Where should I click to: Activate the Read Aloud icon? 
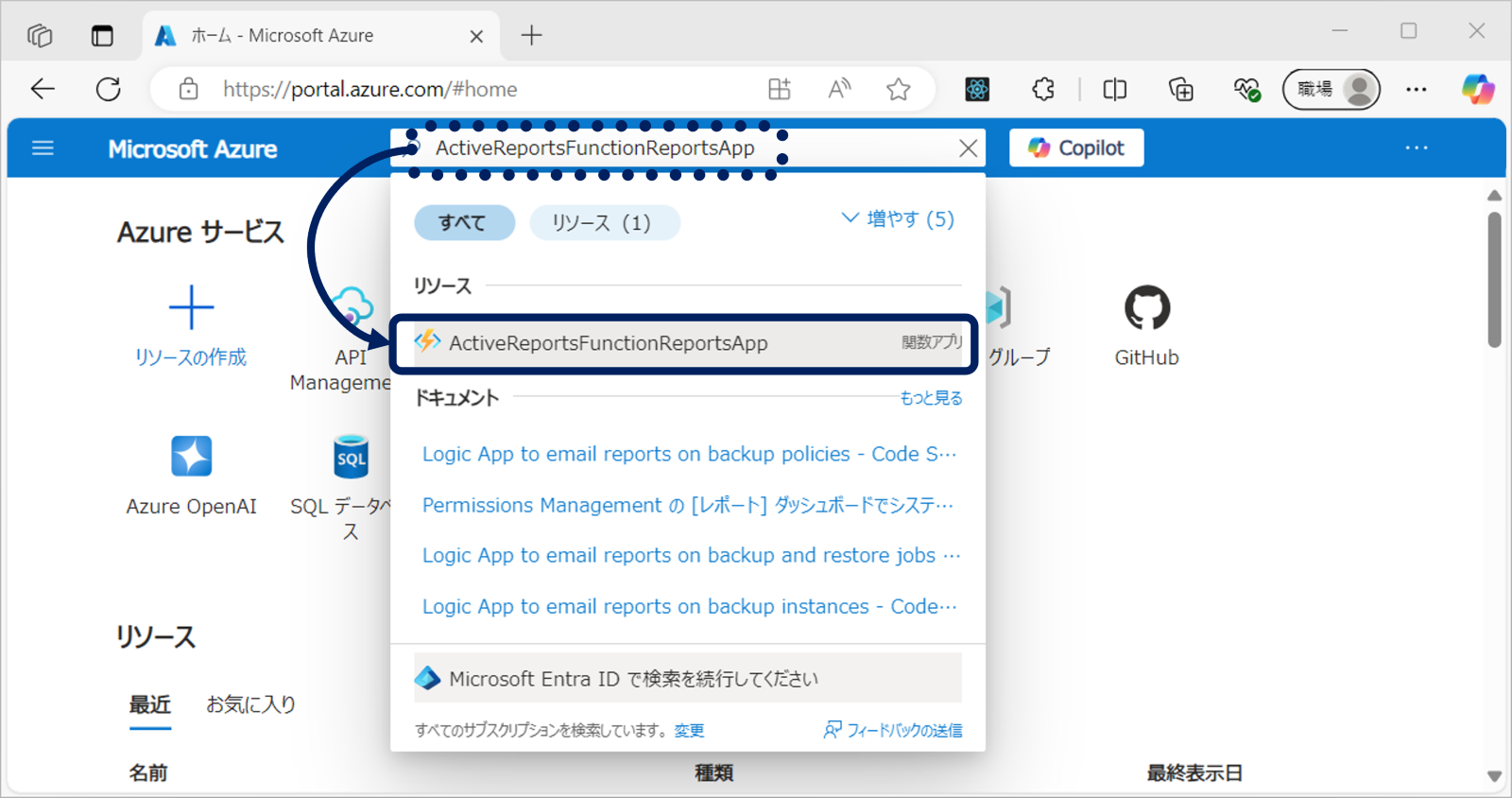point(839,89)
